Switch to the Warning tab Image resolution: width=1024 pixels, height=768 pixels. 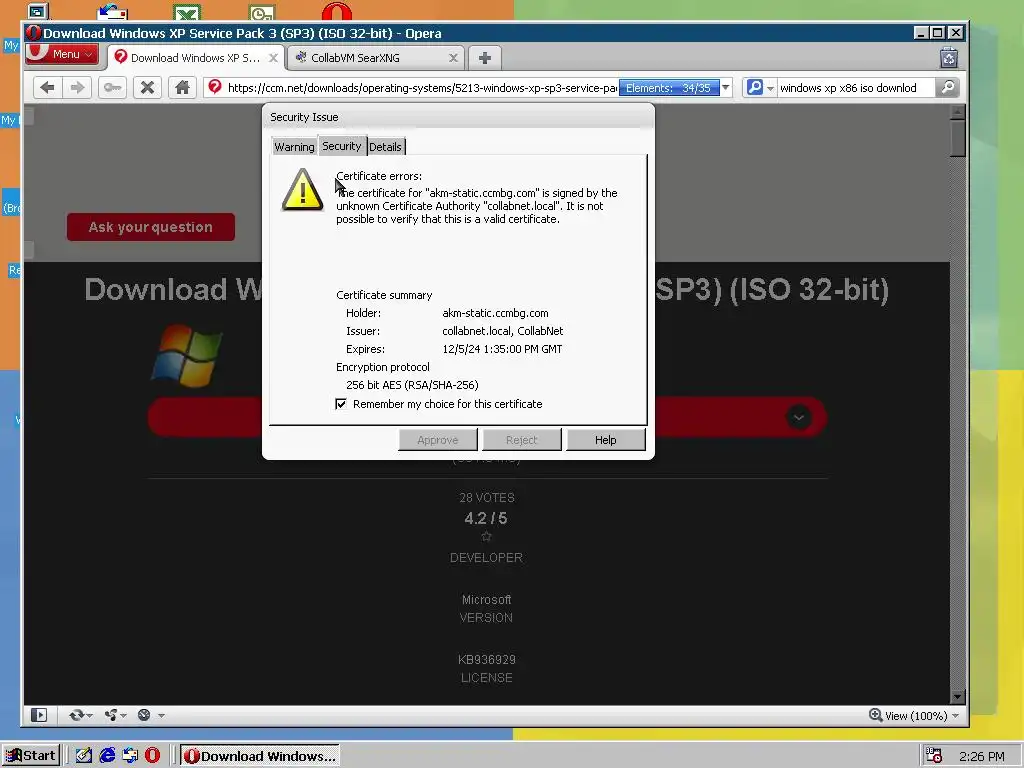294,147
